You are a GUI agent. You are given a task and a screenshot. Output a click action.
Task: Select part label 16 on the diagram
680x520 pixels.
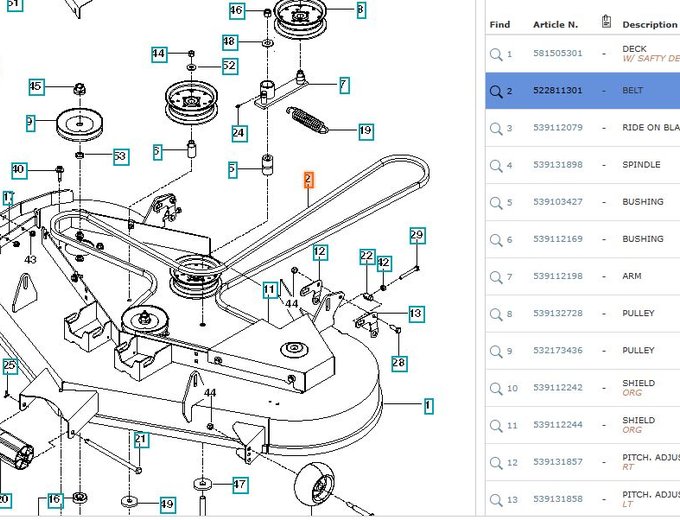[55, 500]
